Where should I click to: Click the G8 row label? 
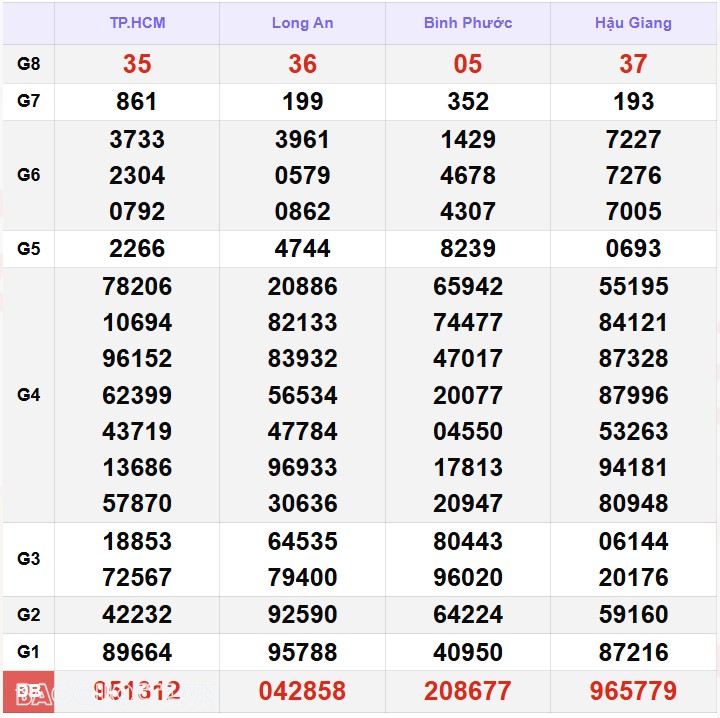click(29, 64)
